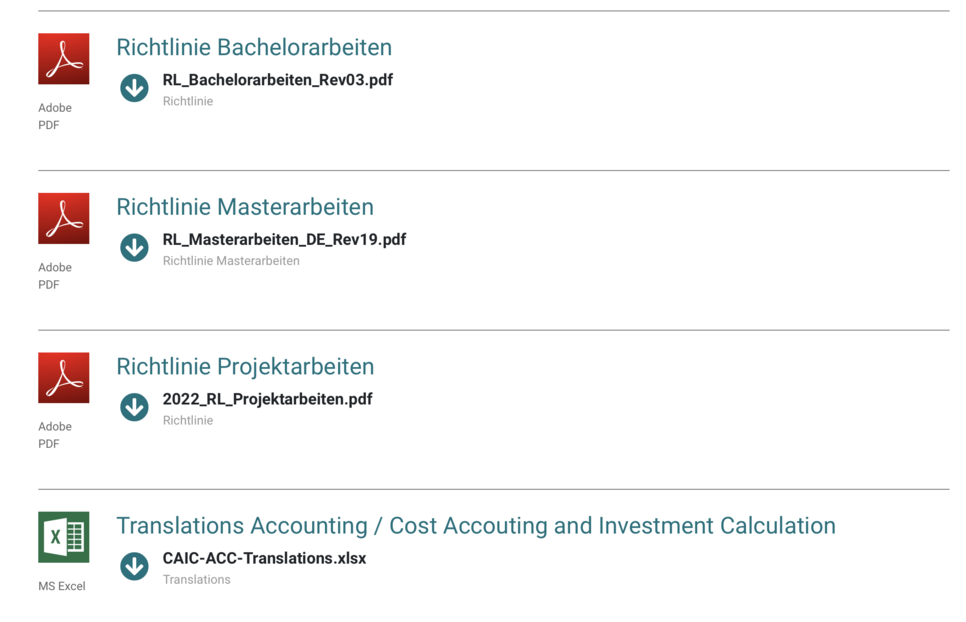Open the Richtlinie Bachelorarbeiten heading link
This screenshot has height=622, width=966.
254,47
